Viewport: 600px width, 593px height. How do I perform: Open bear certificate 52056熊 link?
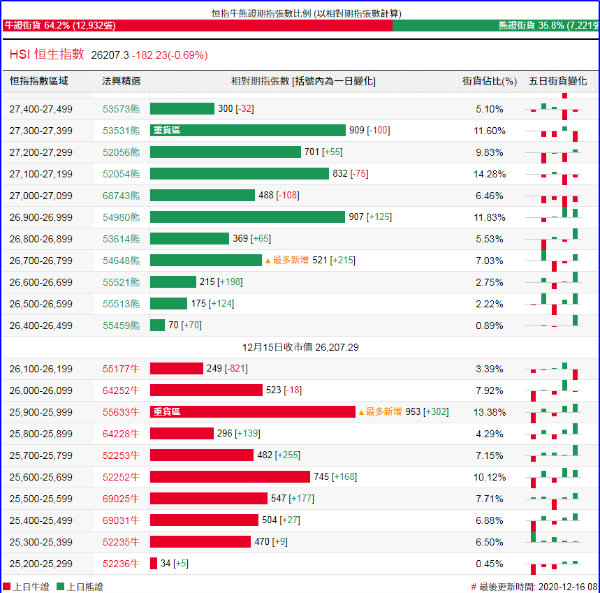point(121,152)
